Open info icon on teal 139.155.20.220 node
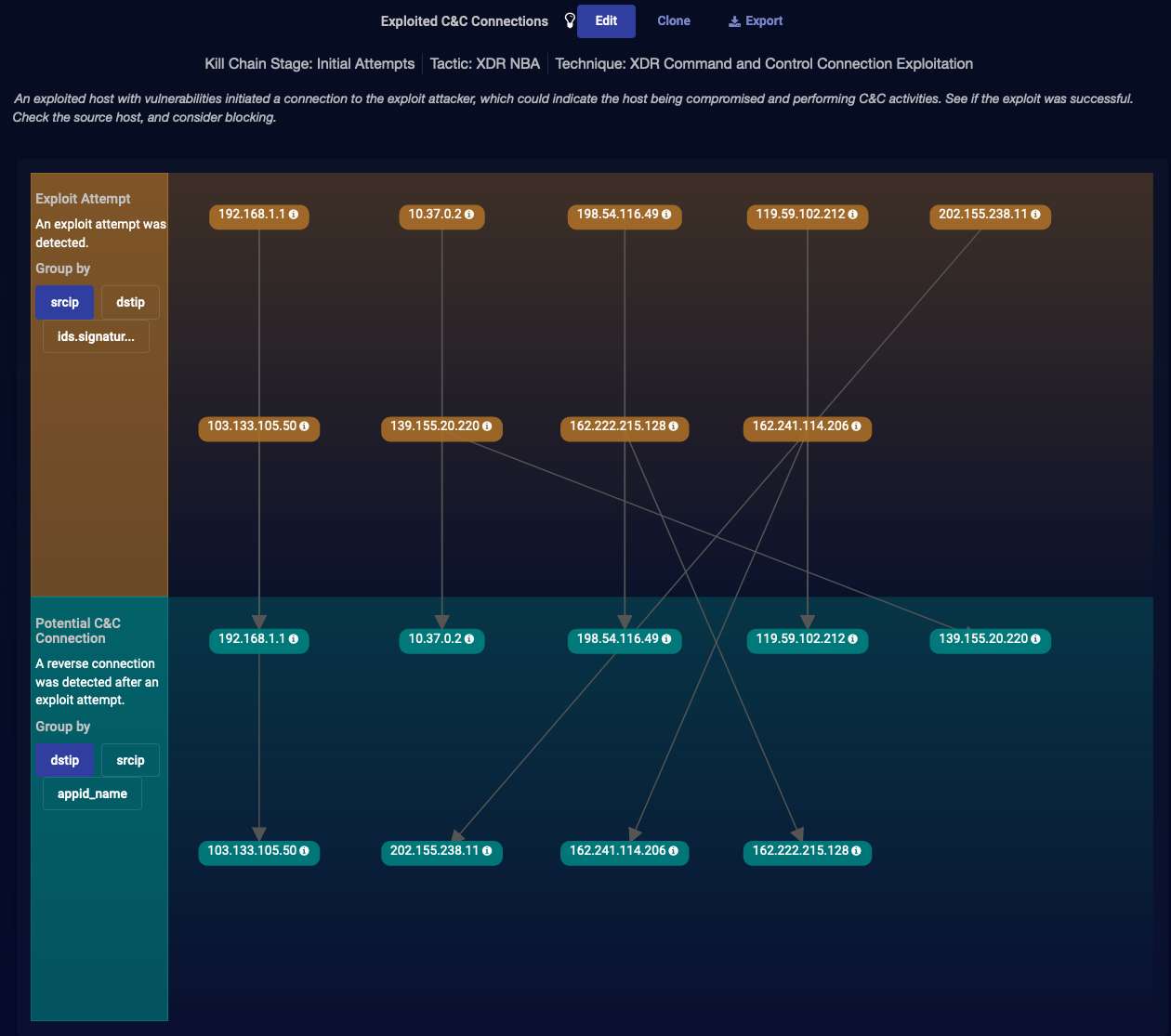The width and height of the screenshot is (1171, 1036). (1035, 639)
